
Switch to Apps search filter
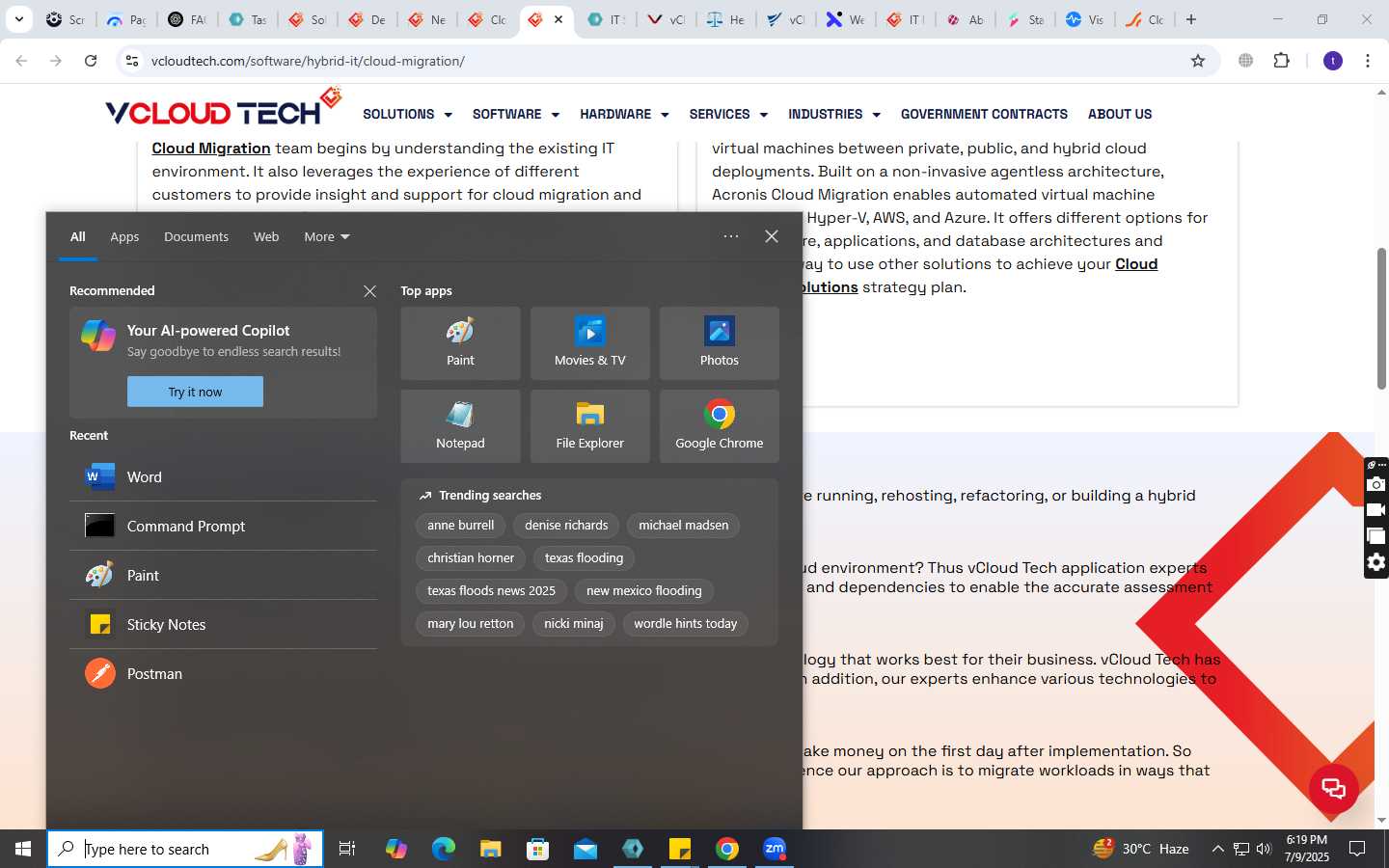124,236
